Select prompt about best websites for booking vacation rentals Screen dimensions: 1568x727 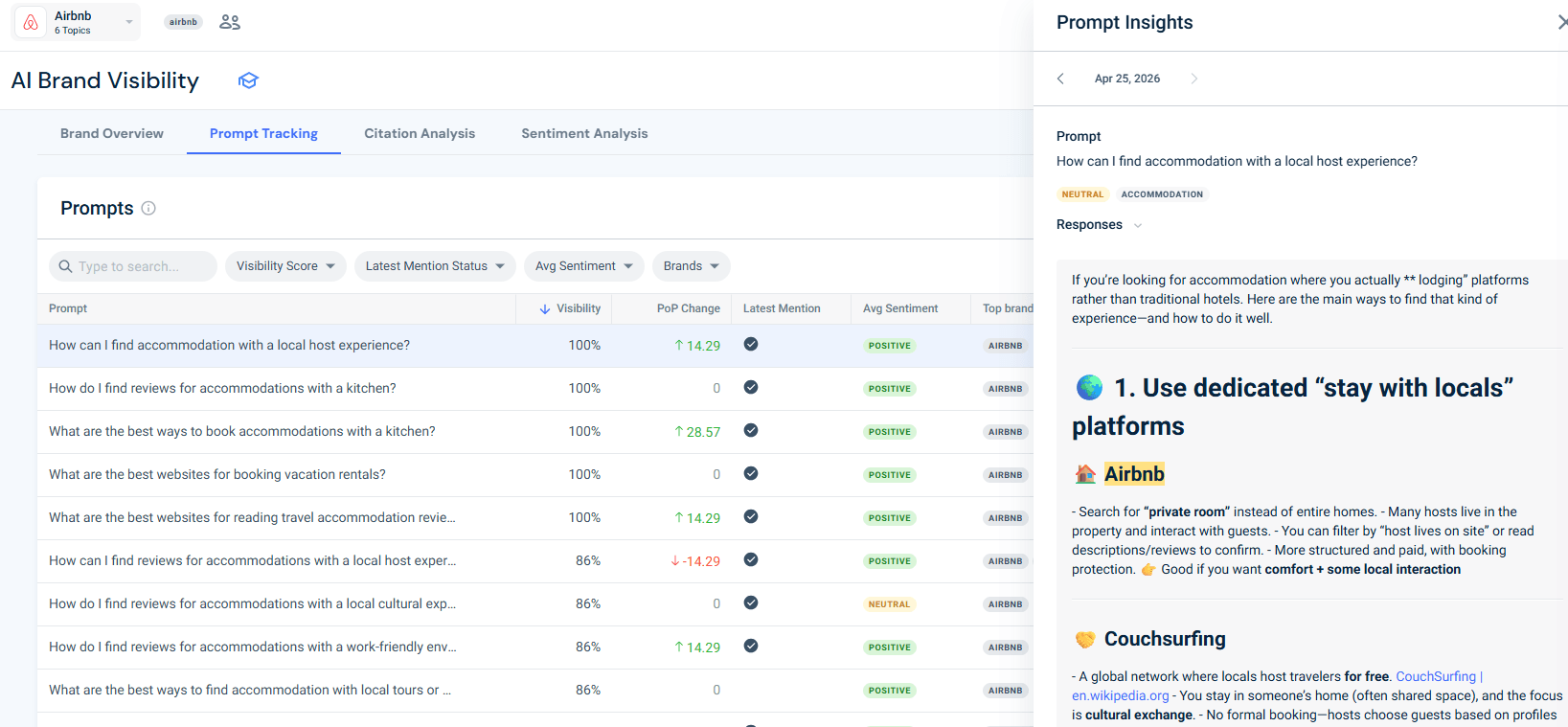[217, 474]
